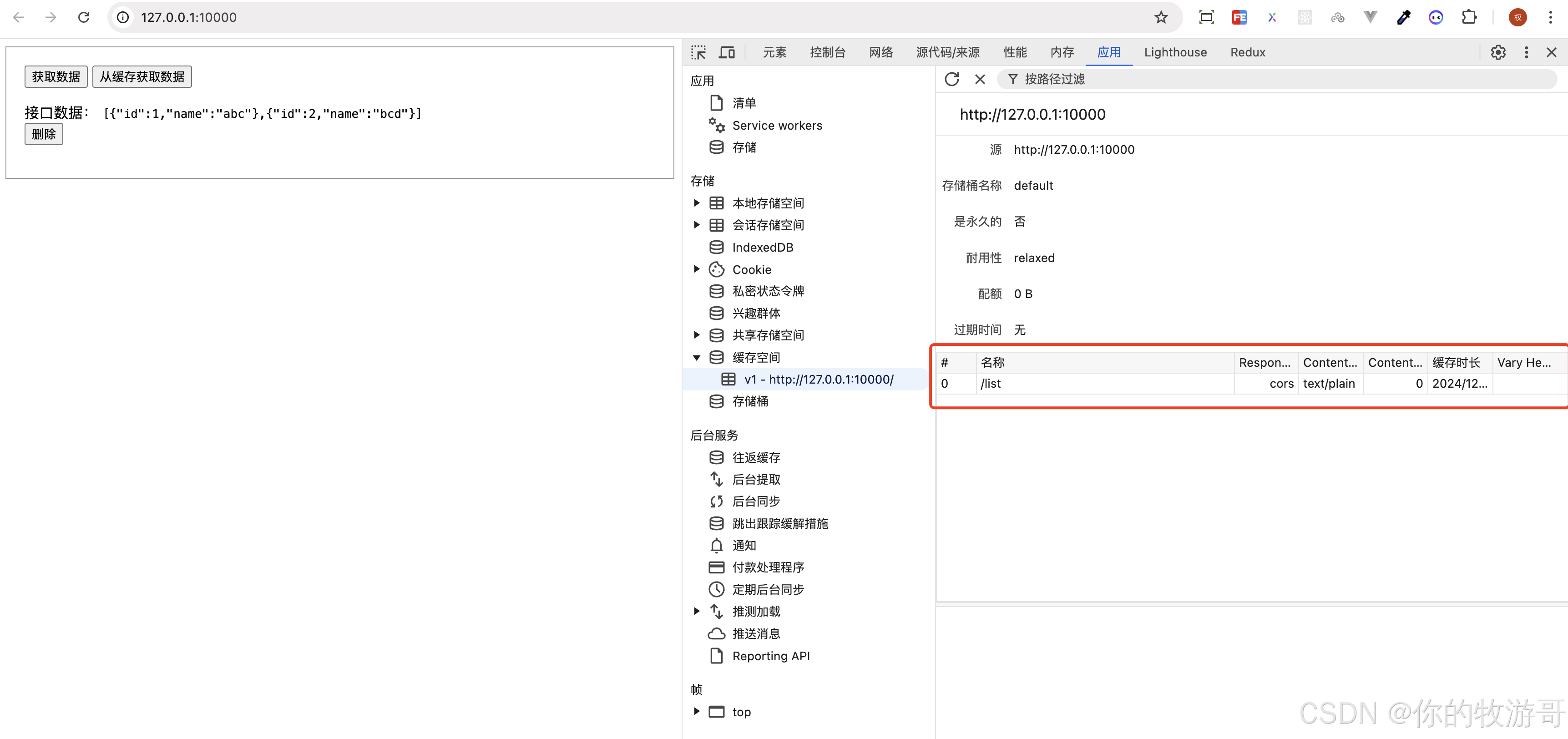Expand the top frame node
This screenshot has height=739, width=1568.
tap(697, 711)
